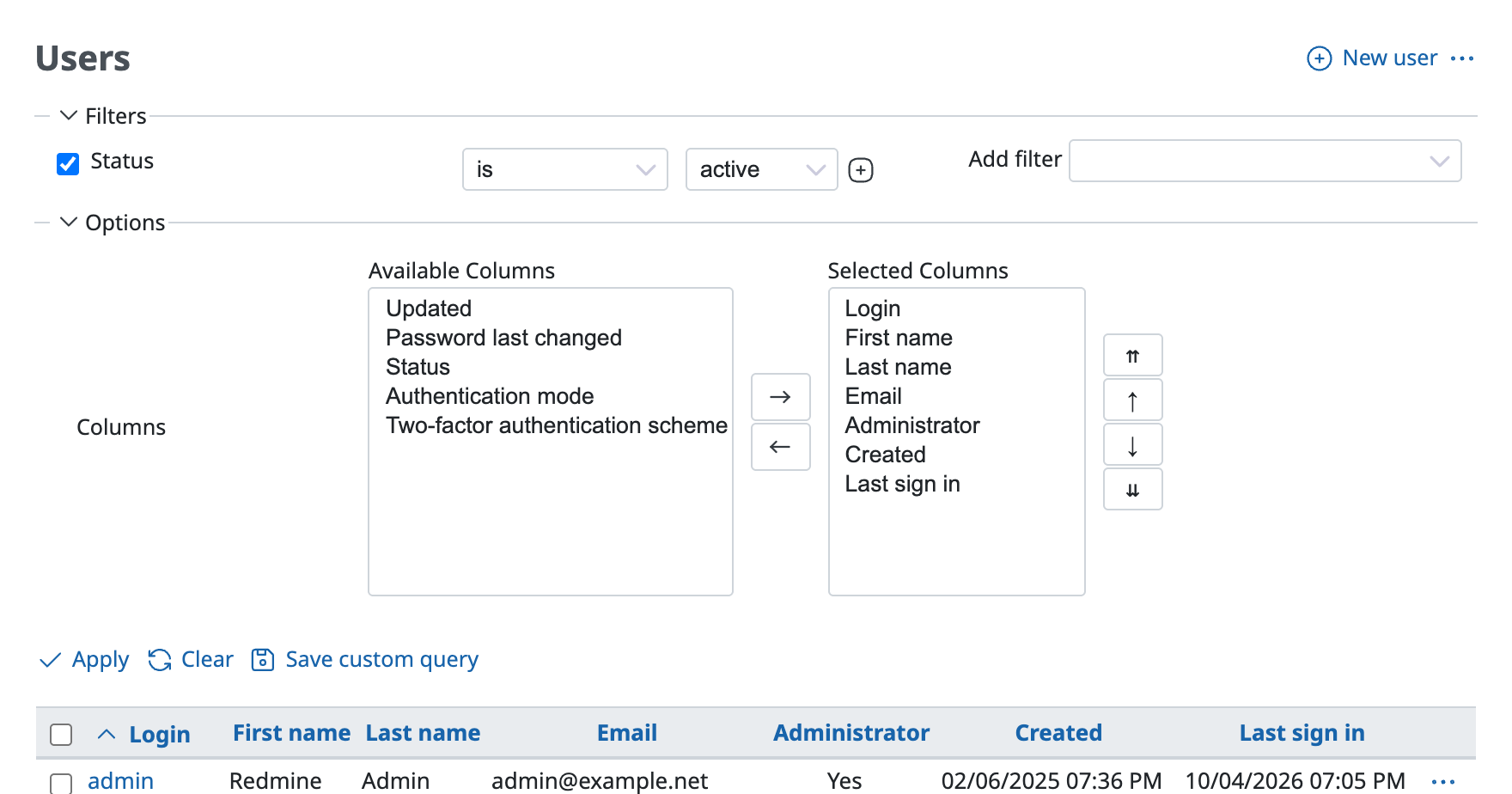Add another status value with plus icon
The image size is (1512, 794).
[861, 170]
